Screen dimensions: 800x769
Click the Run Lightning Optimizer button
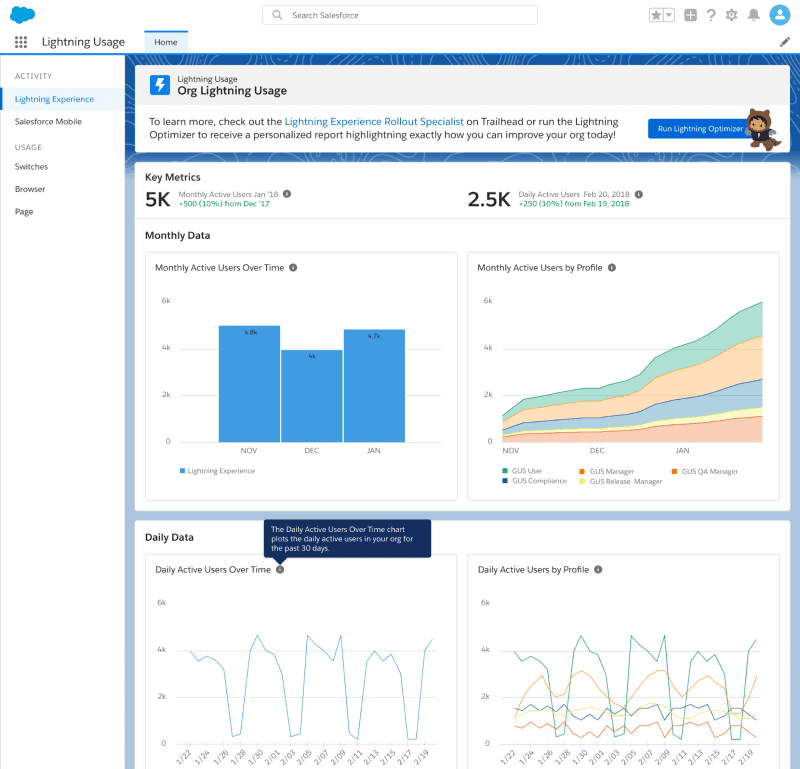click(x=700, y=129)
